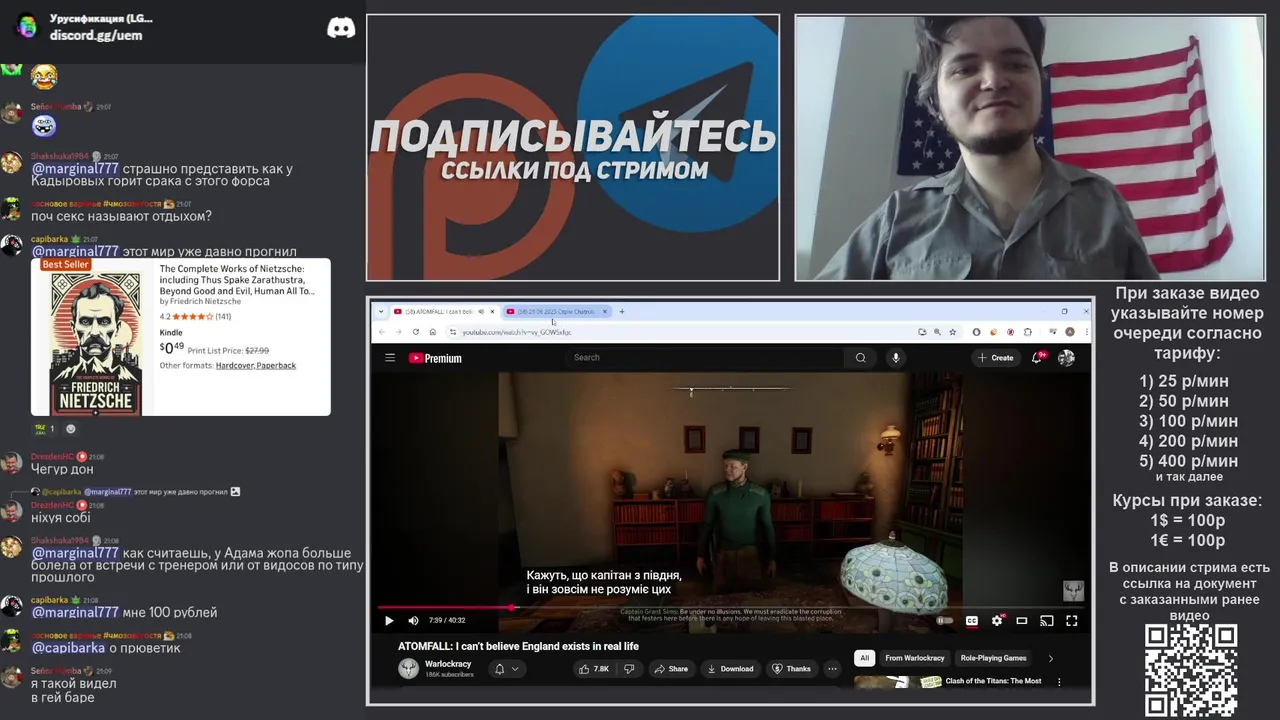Open a new browser tab
1280x720 pixels.
621,311
